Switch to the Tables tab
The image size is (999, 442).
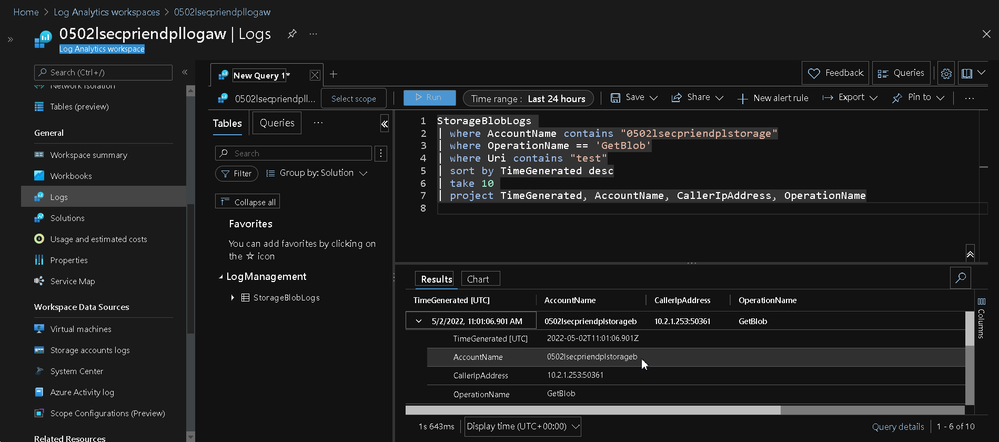point(227,123)
